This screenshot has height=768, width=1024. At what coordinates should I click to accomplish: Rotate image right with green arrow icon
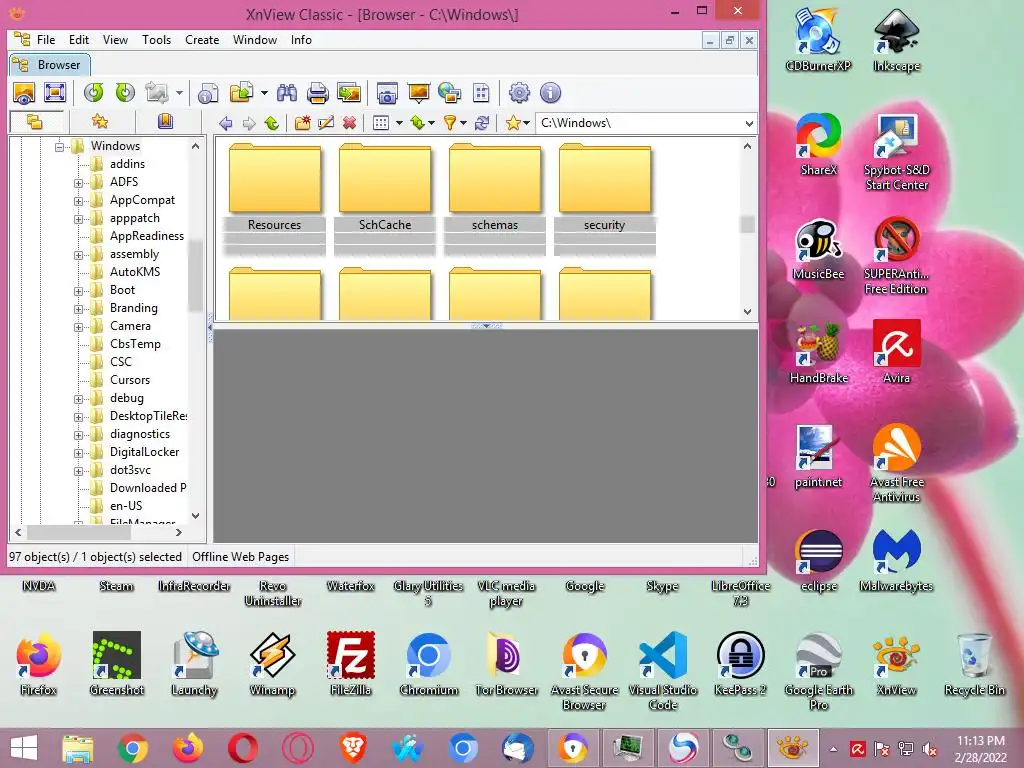coord(125,93)
